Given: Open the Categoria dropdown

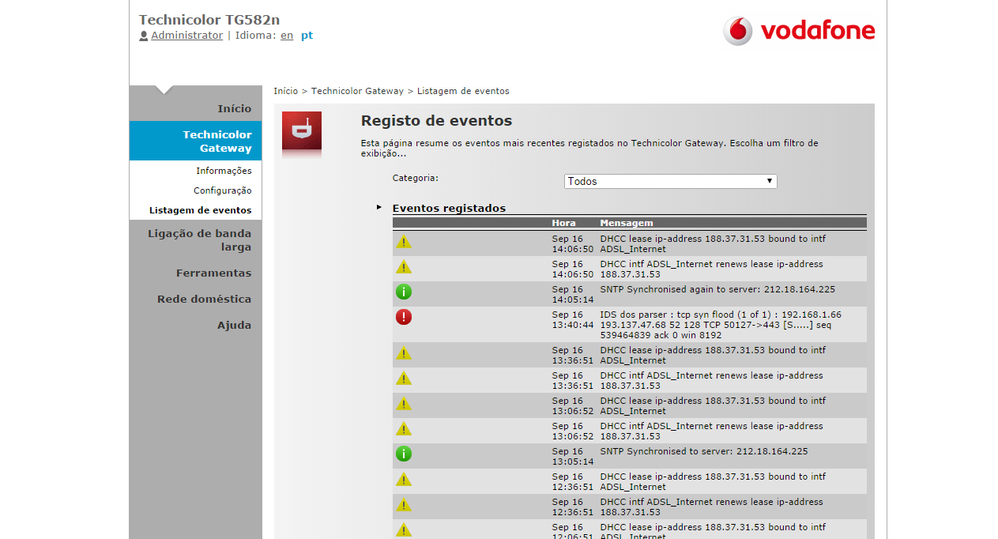Looking at the screenshot, I should pyautogui.click(x=670, y=181).
